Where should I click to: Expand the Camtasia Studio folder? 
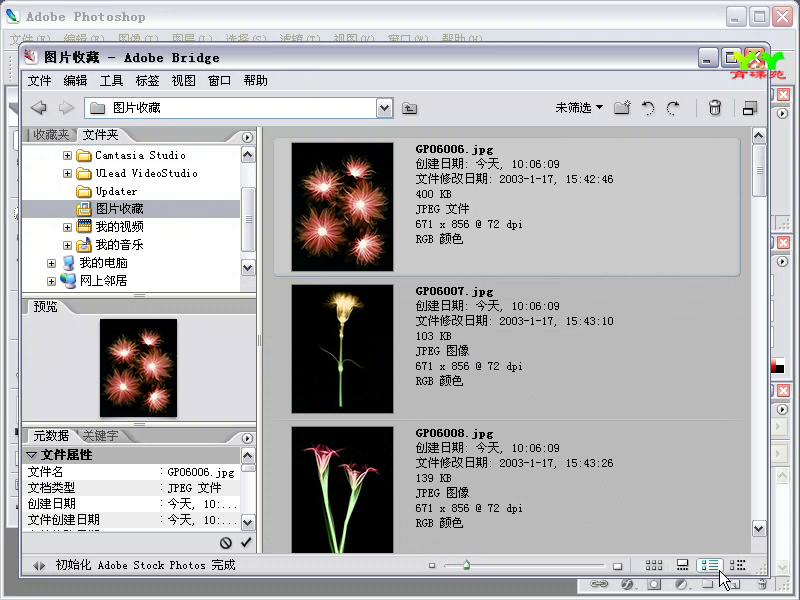pos(67,155)
